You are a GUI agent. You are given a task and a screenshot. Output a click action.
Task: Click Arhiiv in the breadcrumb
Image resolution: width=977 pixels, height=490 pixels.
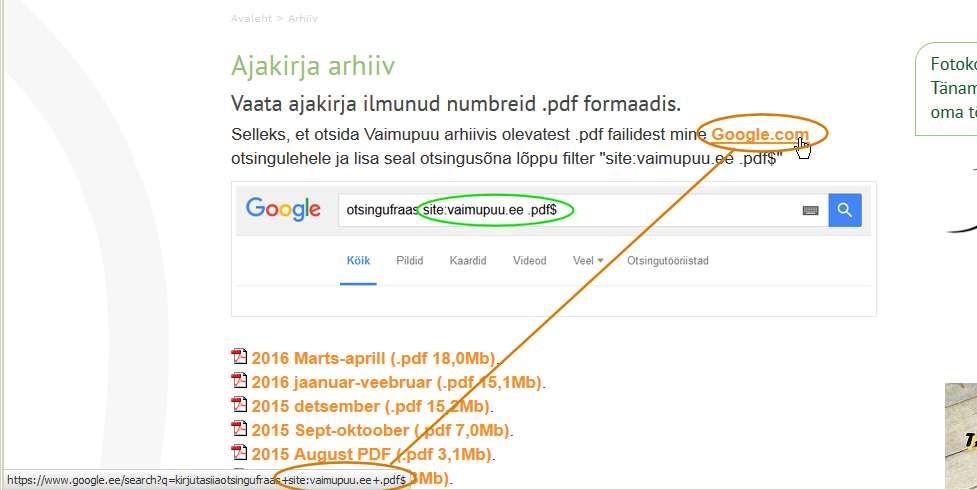pos(303,19)
